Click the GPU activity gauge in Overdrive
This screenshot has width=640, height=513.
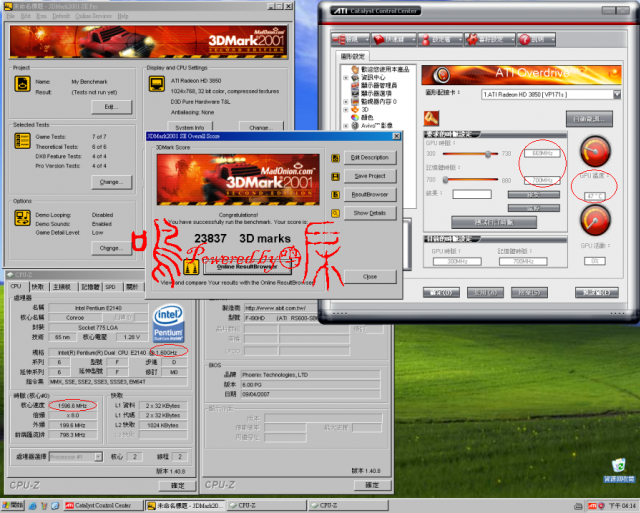tap(595, 220)
